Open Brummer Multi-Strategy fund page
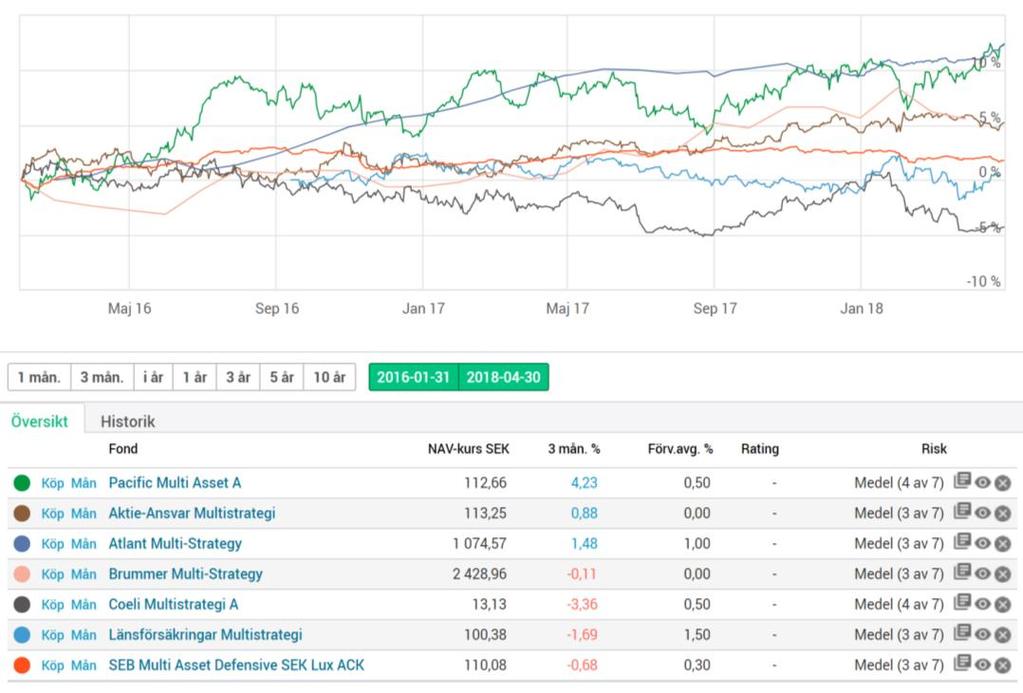This screenshot has width=1023, height=693. [185, 574]
